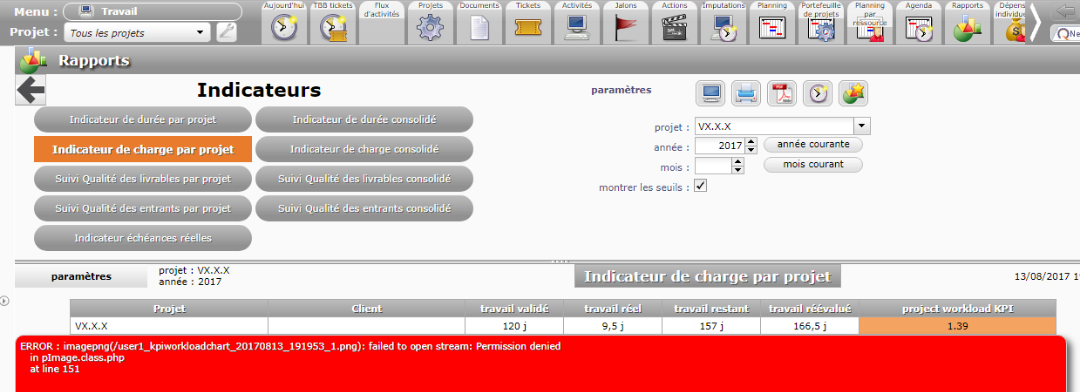Export the report with the PDF icon
Viewport: 1080px width, 392px height.
pos(782,92)
